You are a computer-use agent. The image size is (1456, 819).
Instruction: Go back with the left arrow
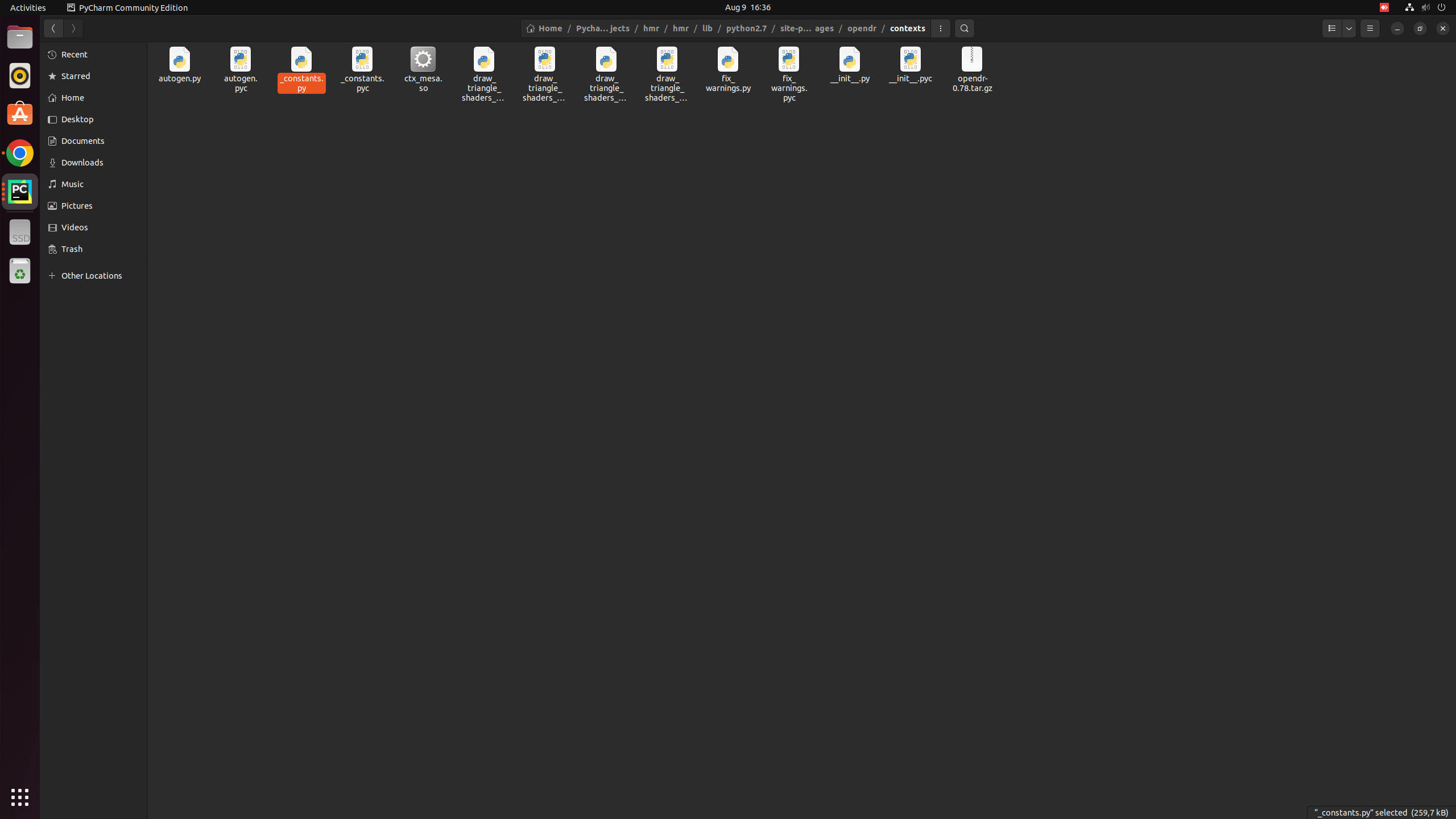[x=53, y=28]
